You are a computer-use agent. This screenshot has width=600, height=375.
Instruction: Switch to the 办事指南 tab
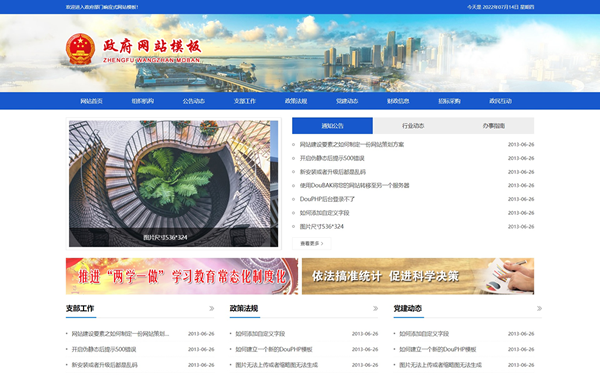[x=494, y=126]
